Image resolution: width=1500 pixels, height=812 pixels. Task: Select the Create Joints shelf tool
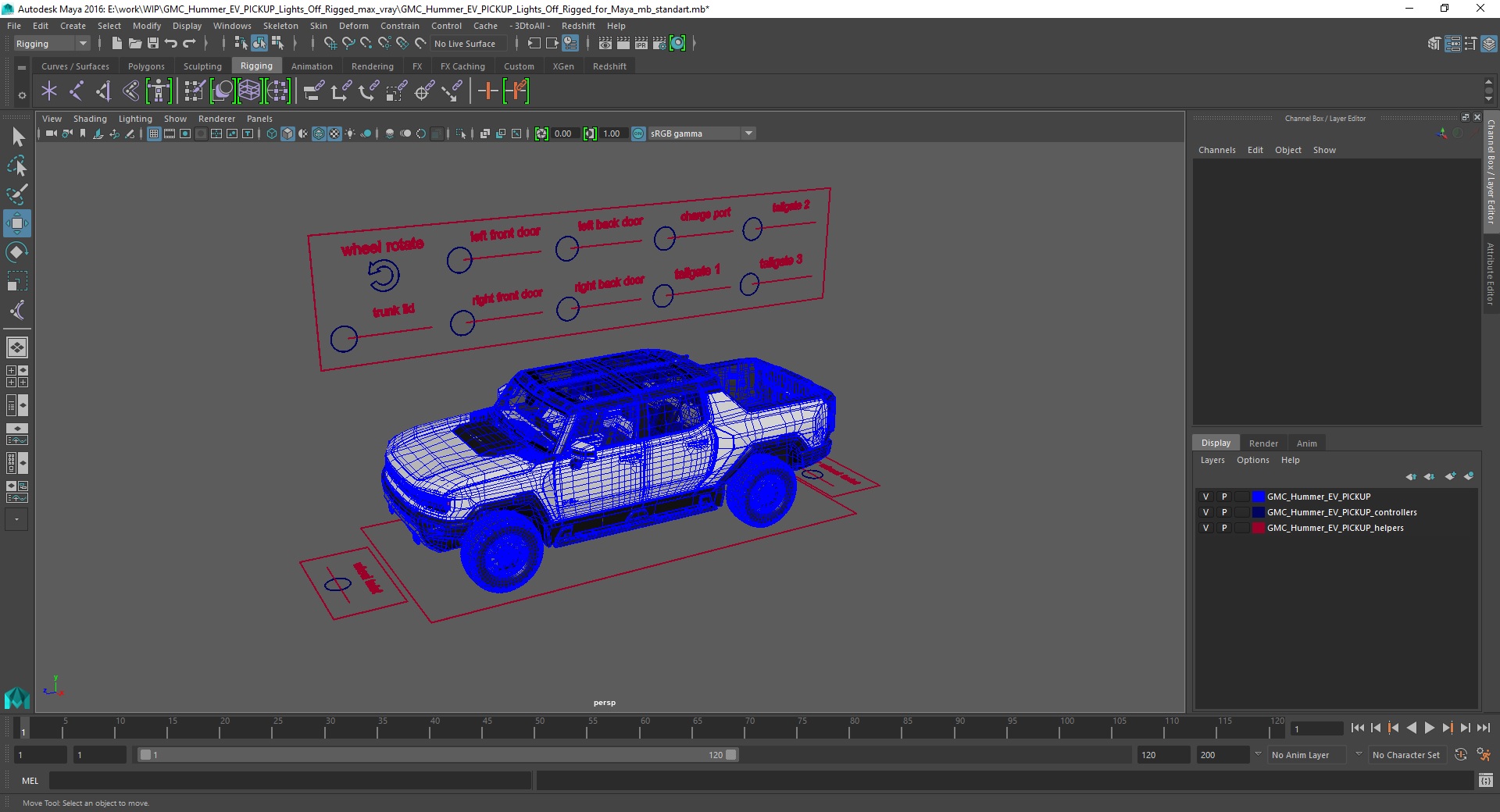click(x=76, y=91)
